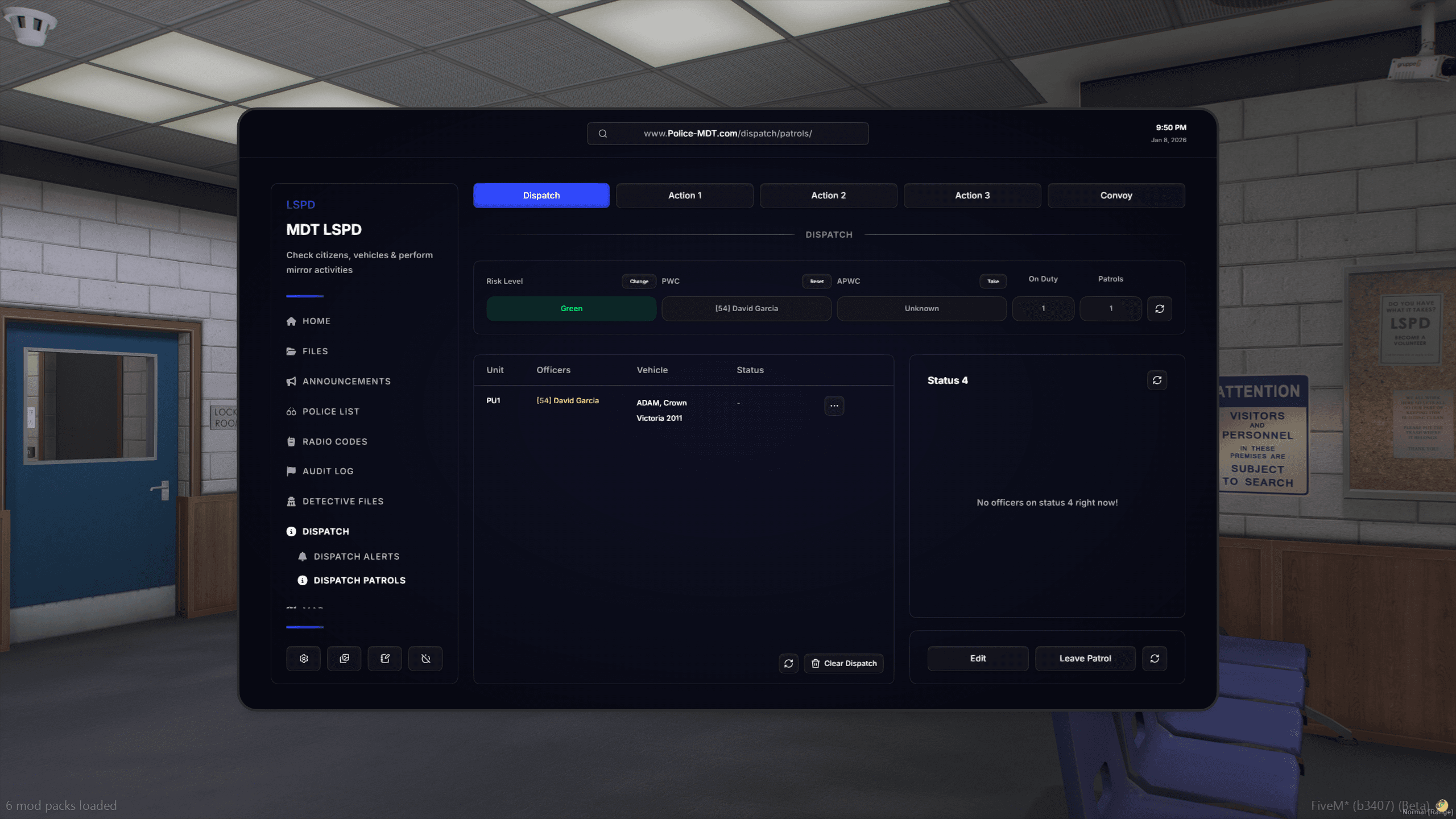1456x819 pixels.
Task: Open RADIO CODES in the sidebar
Action: point(326,441)
